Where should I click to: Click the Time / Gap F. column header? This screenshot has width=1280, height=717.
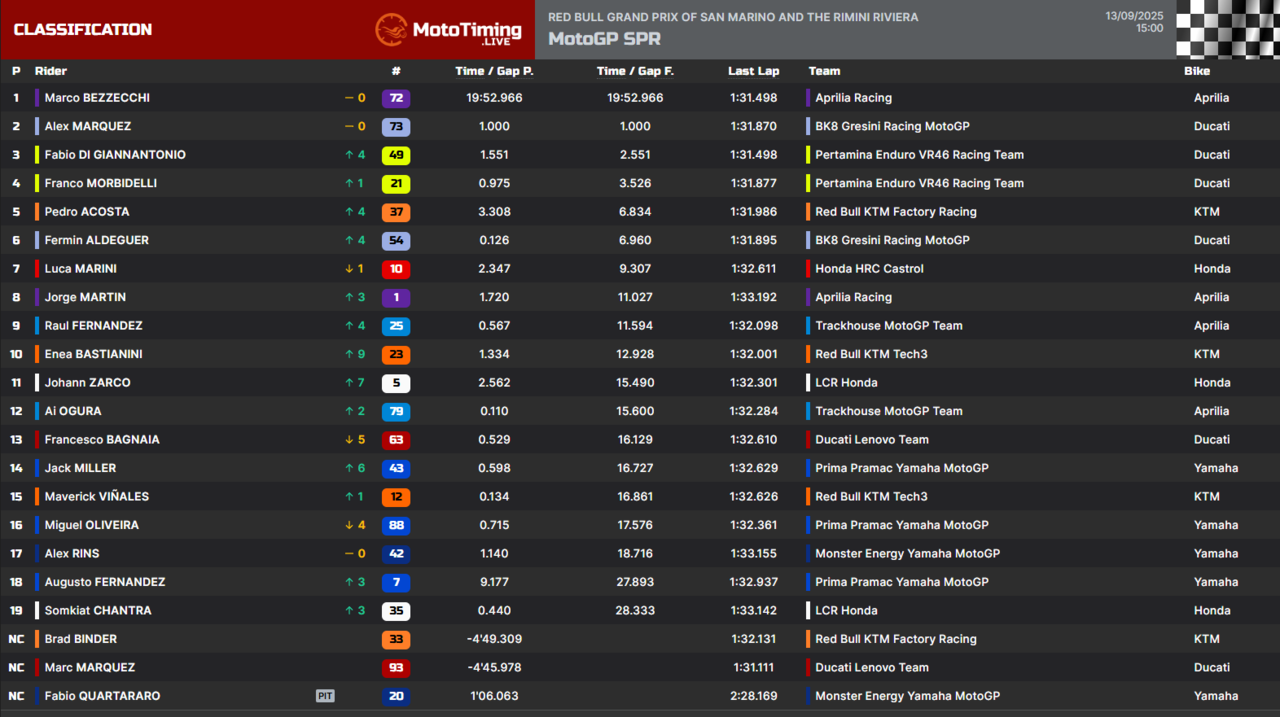[x=635, y=71]
